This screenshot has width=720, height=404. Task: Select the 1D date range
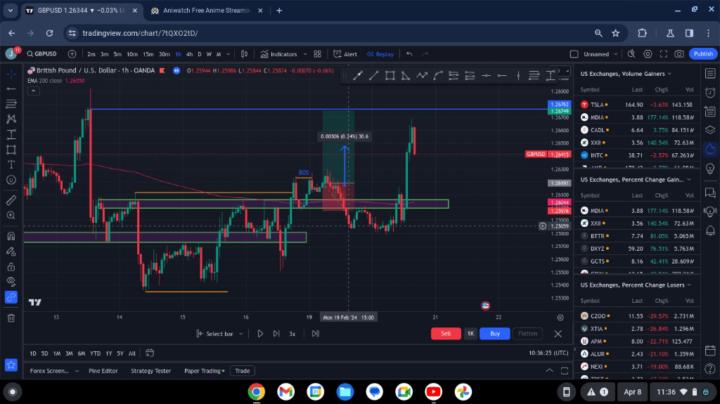(33, 354)
